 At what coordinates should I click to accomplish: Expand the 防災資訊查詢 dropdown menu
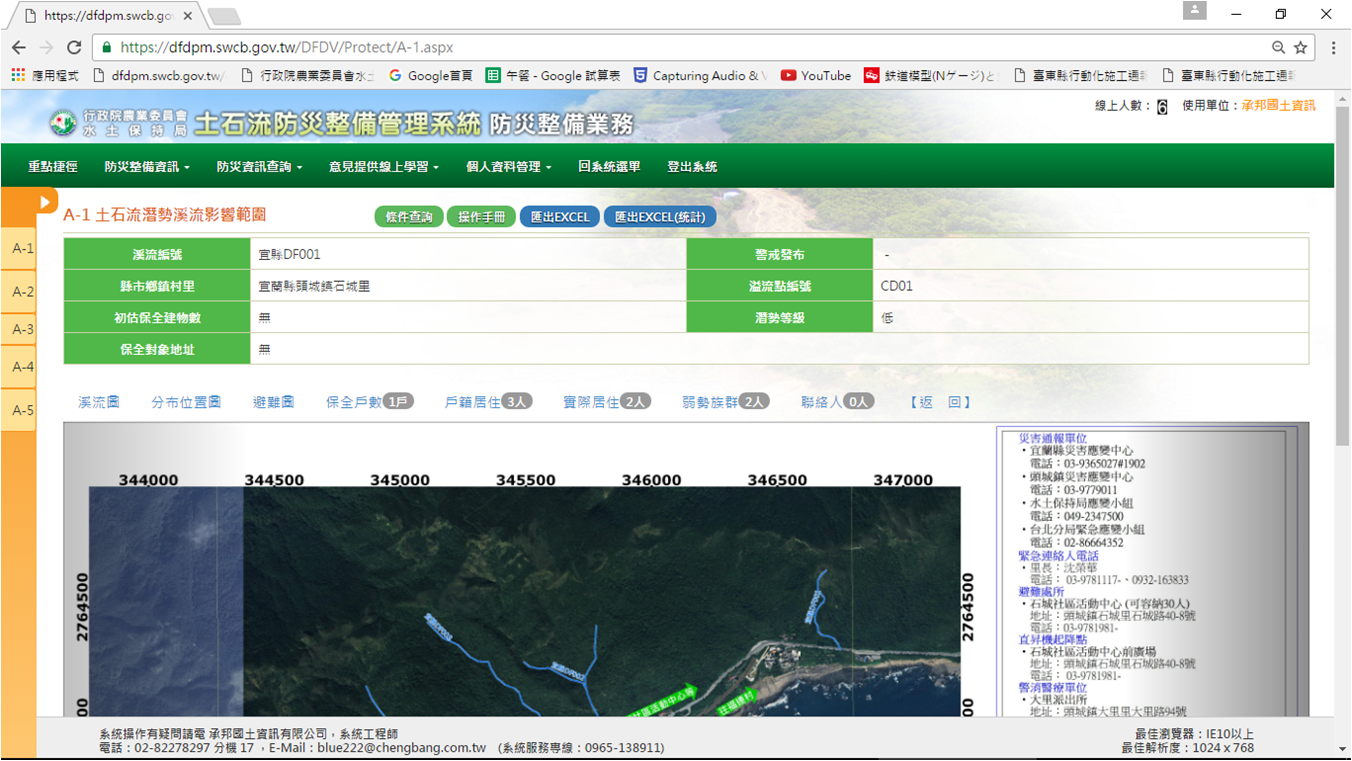point(259,167)
